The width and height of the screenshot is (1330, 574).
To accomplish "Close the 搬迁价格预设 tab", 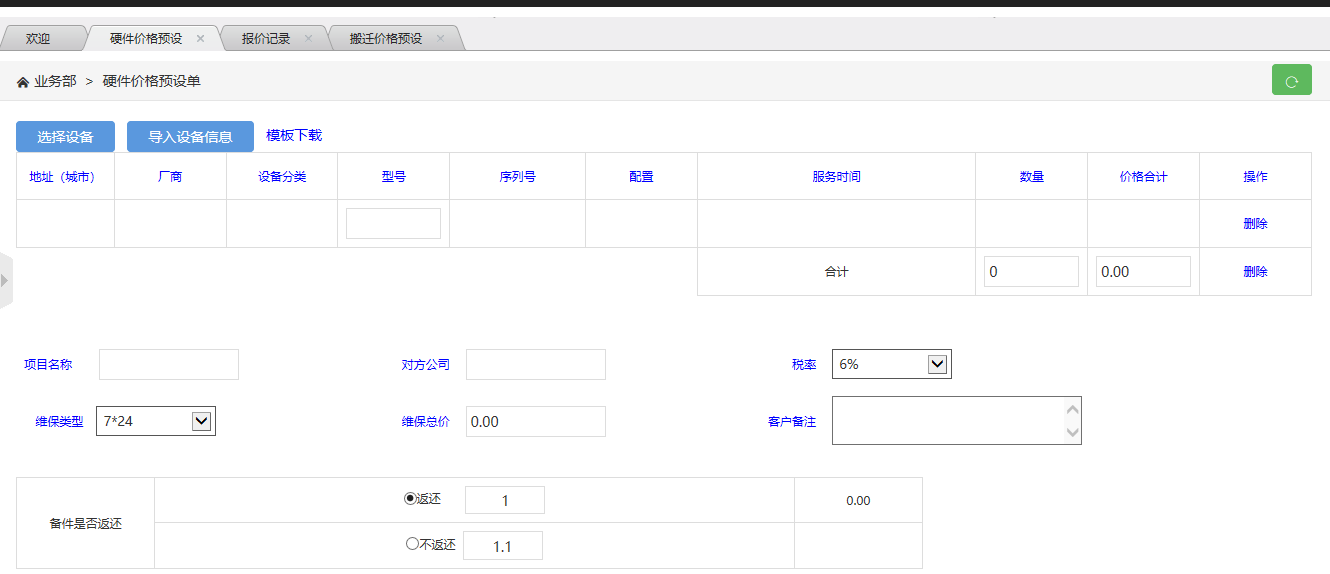I will 440,39.
